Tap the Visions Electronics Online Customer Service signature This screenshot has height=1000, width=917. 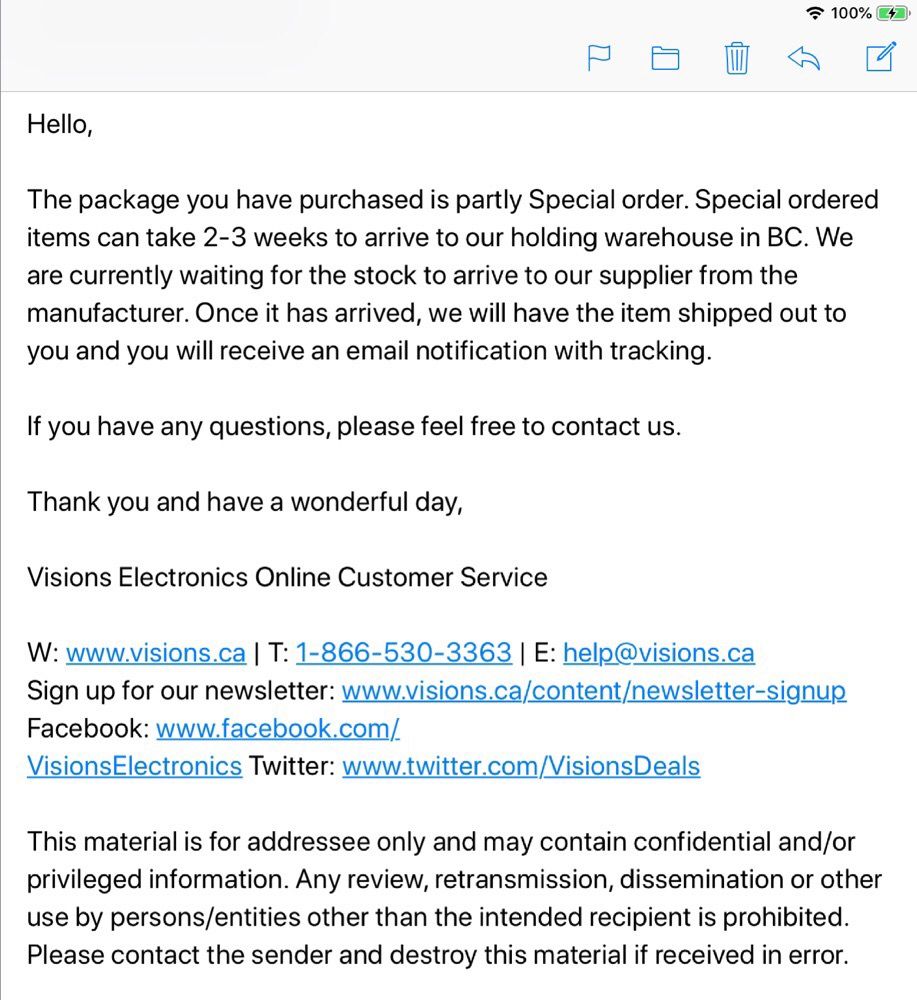(287, 578)
